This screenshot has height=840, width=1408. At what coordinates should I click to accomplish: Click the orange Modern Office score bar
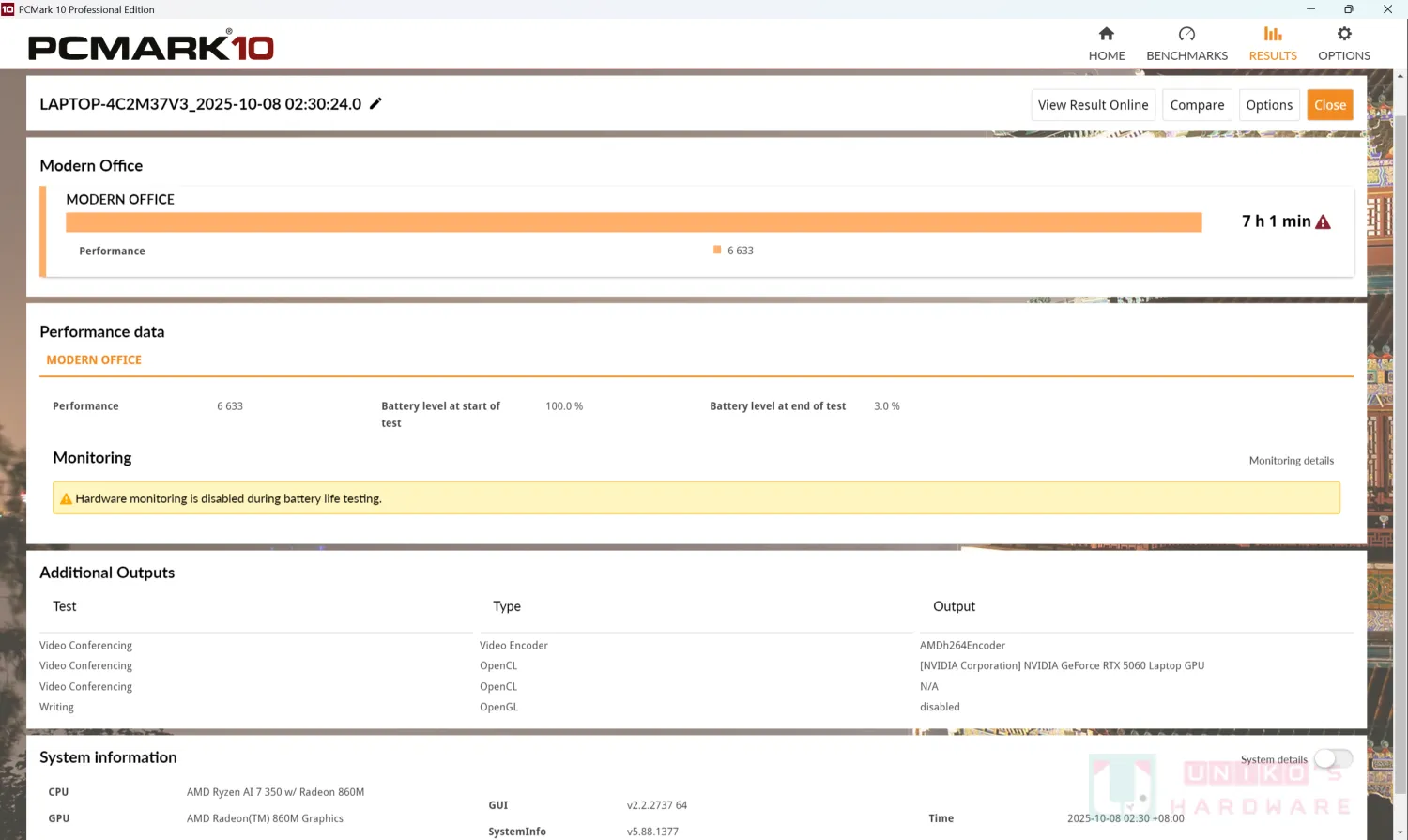tap(634, 222)
